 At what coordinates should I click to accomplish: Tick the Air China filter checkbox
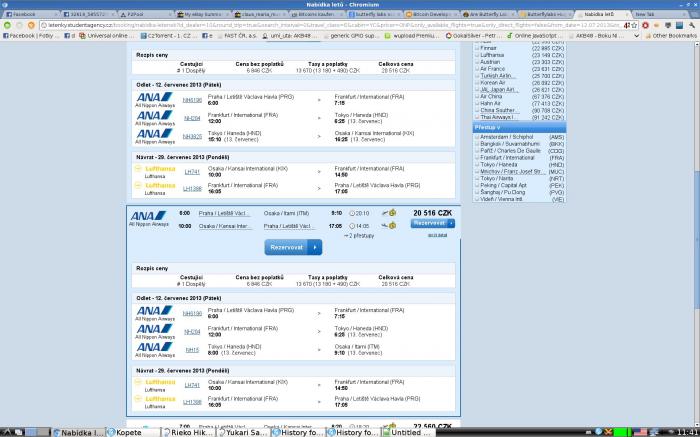tap(477, 96)
